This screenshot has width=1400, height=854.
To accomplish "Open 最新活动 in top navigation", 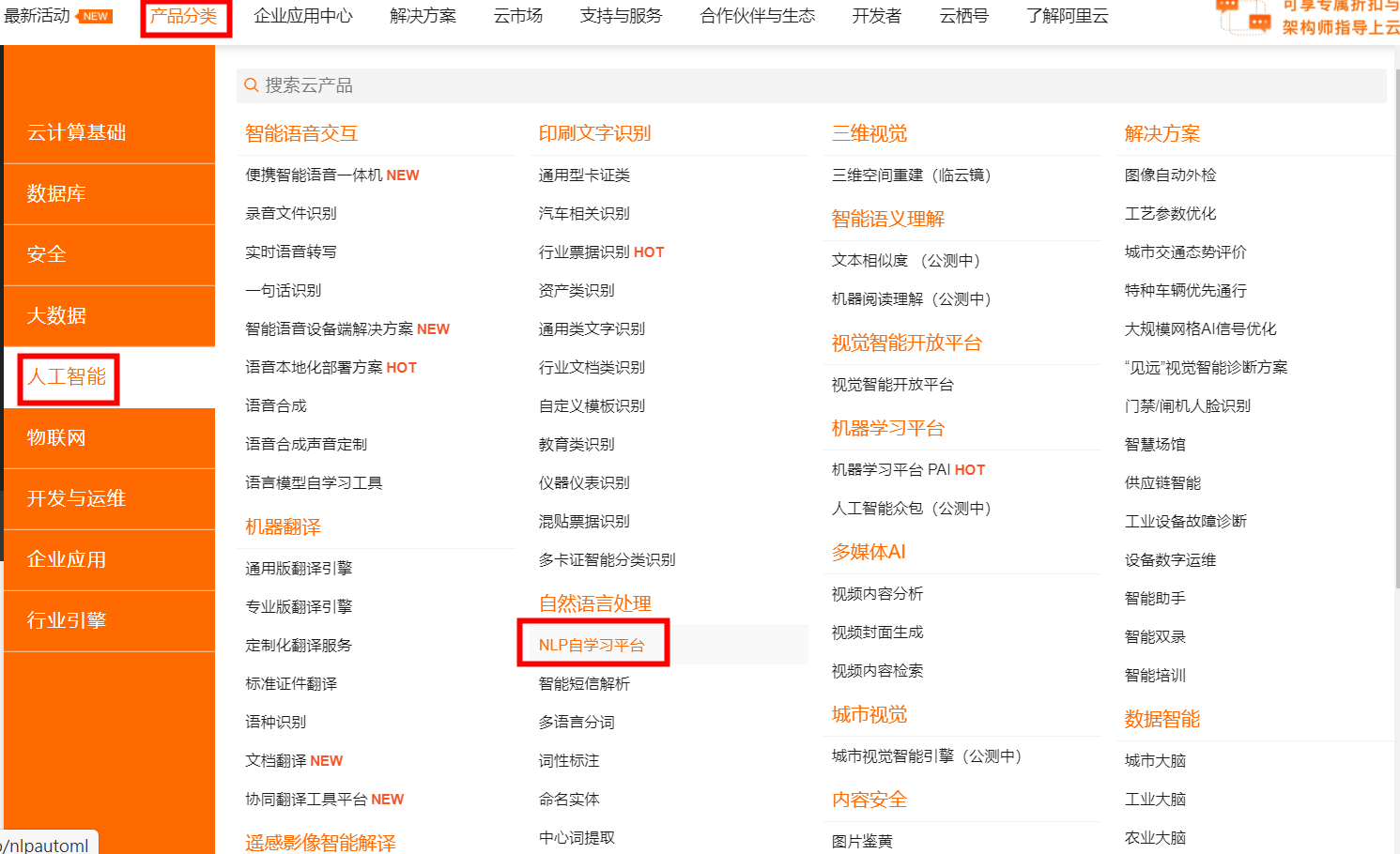I will (37, 16).
